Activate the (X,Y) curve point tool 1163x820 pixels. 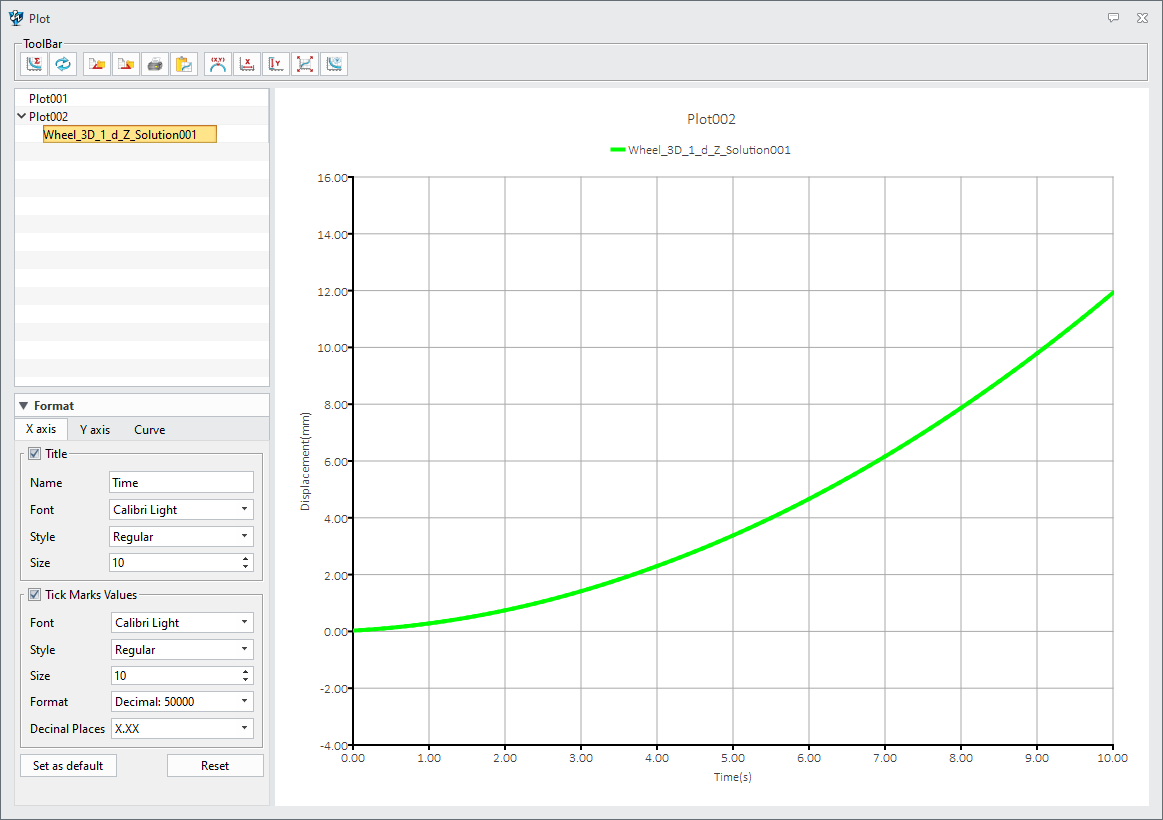pyautogui.click(x=218, y=65)
